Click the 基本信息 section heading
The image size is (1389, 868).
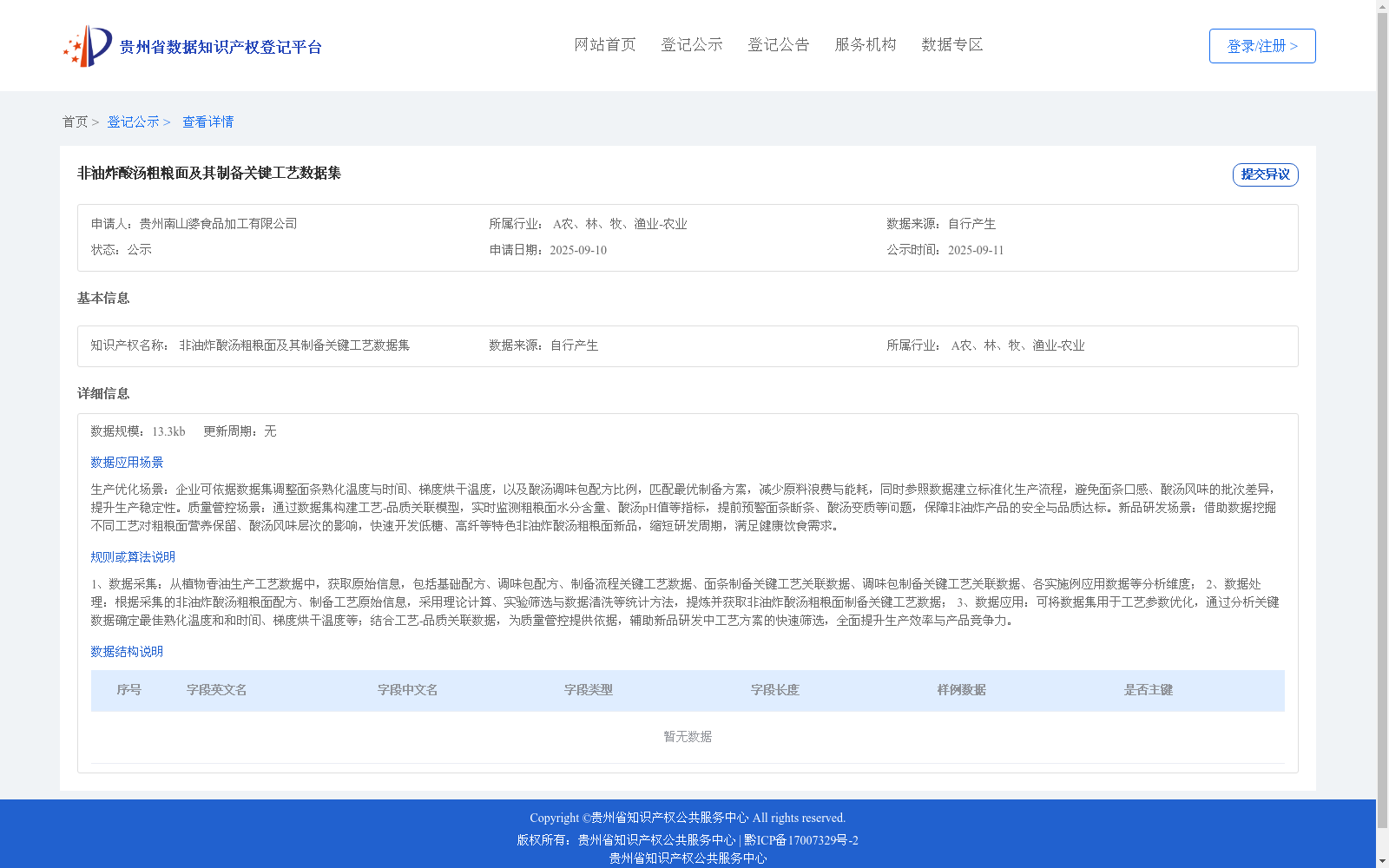coord(103,299)
